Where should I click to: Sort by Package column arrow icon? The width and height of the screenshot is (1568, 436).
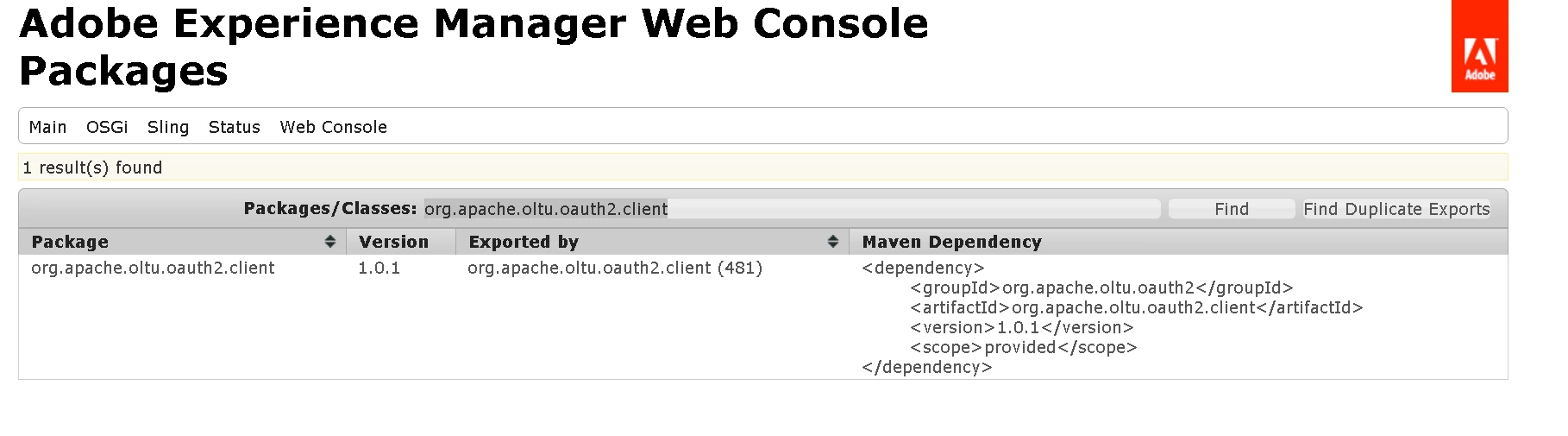[x=329, y=242]
